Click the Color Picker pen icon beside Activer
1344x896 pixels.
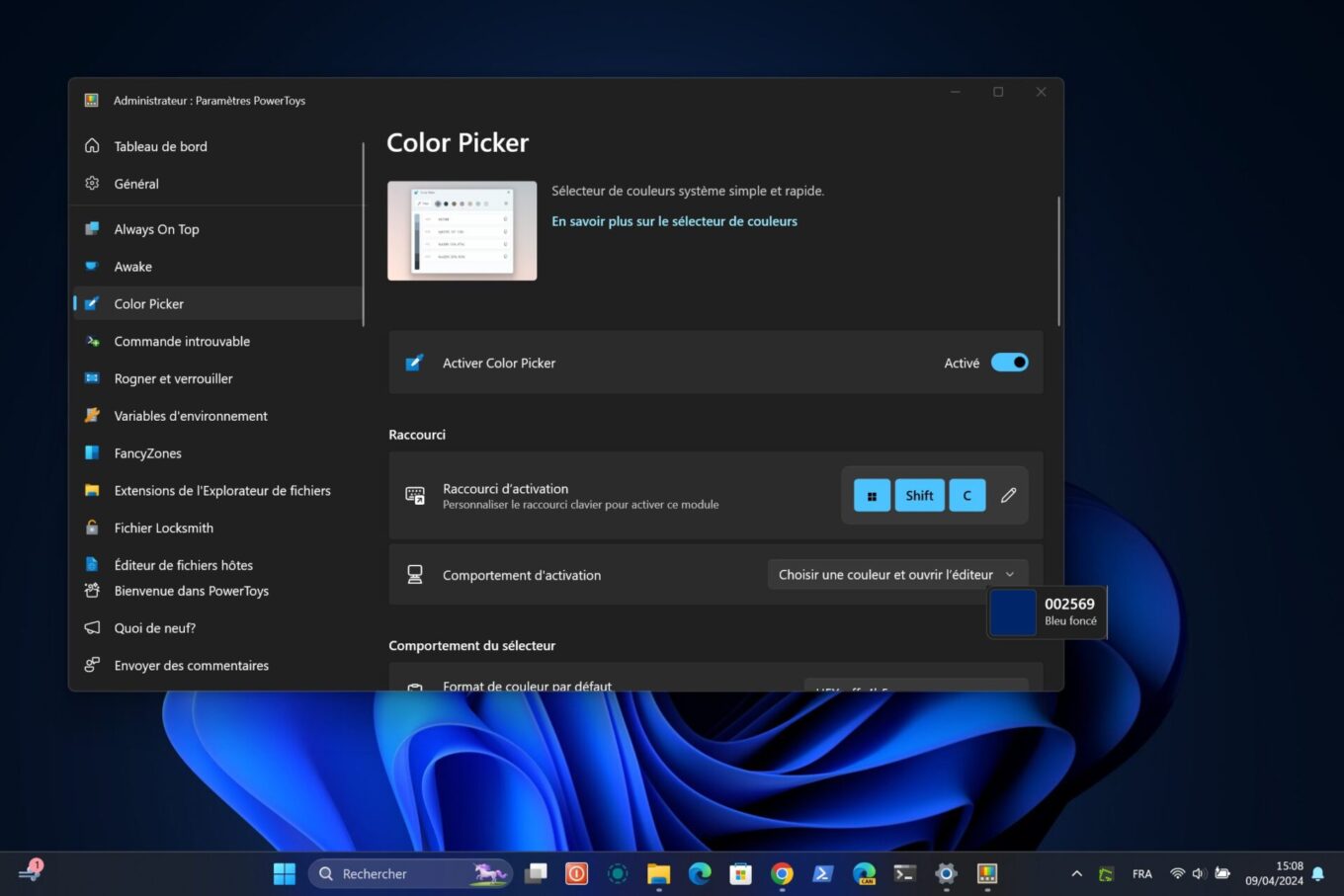click(x=414, y=363)
